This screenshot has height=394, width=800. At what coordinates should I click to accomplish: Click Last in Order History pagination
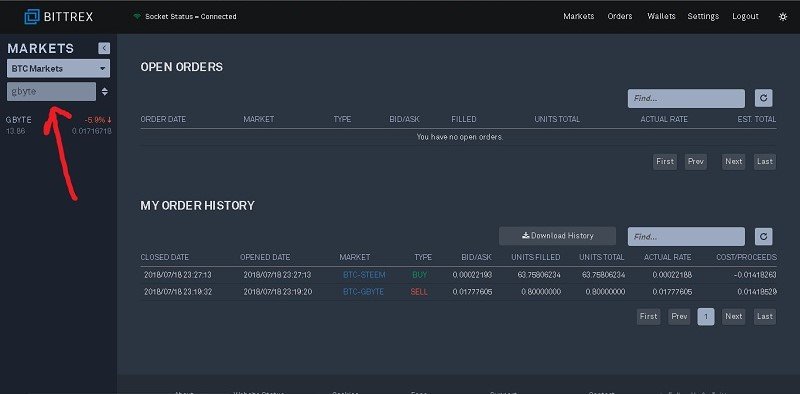(765, 316)
